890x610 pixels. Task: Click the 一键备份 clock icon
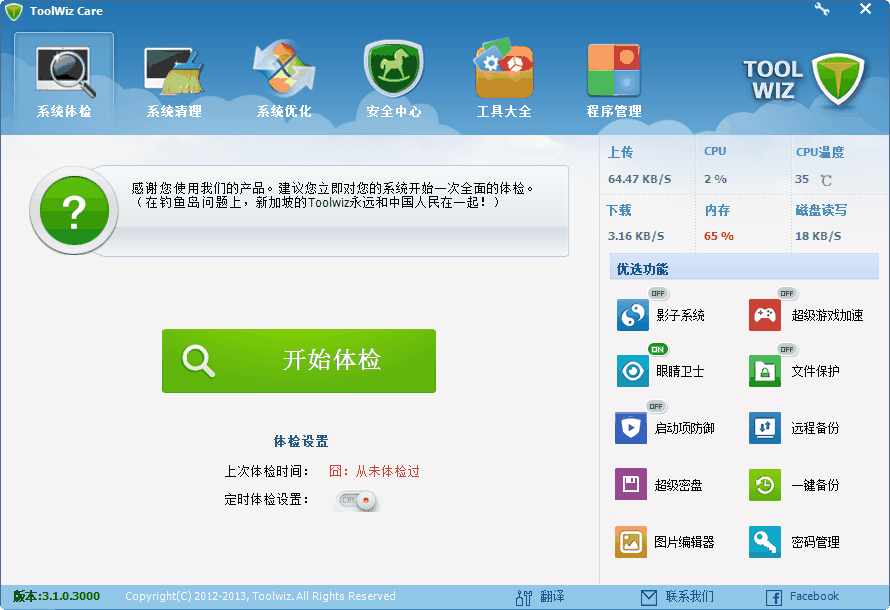765,485
